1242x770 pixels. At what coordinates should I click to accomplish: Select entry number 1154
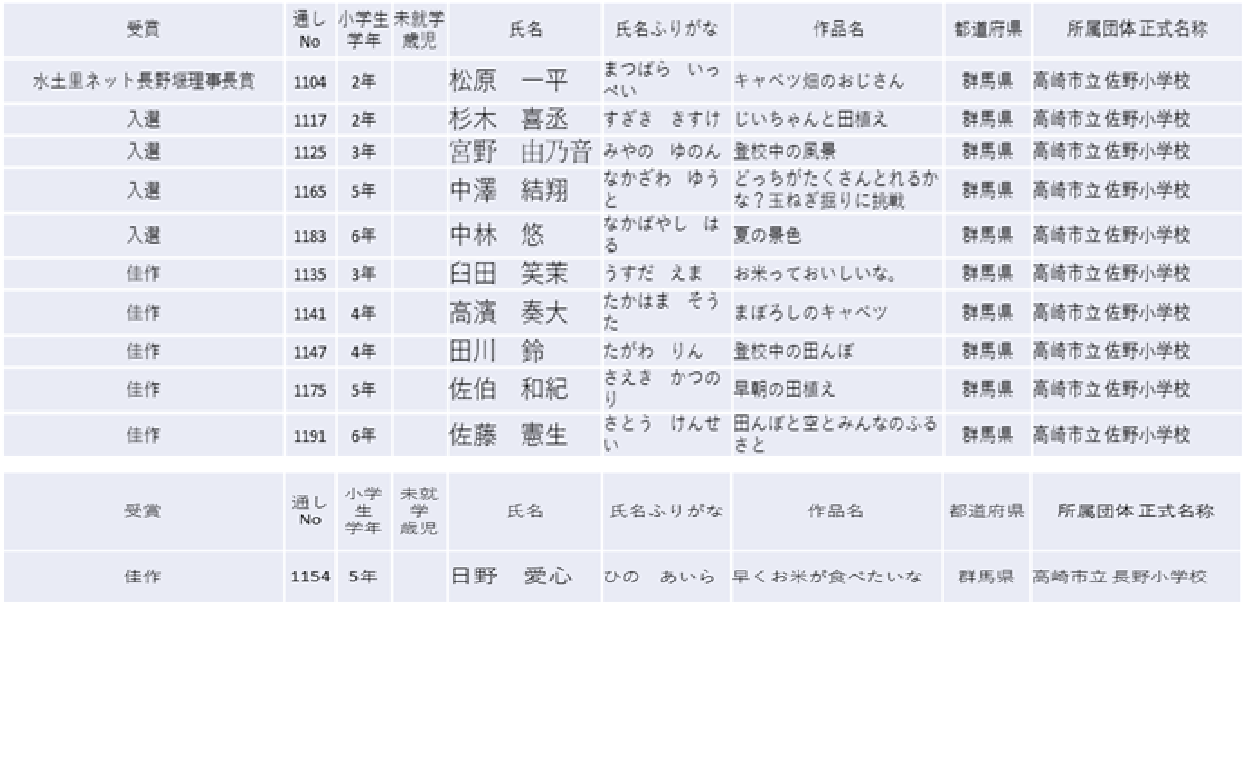(x=310, y=577)
